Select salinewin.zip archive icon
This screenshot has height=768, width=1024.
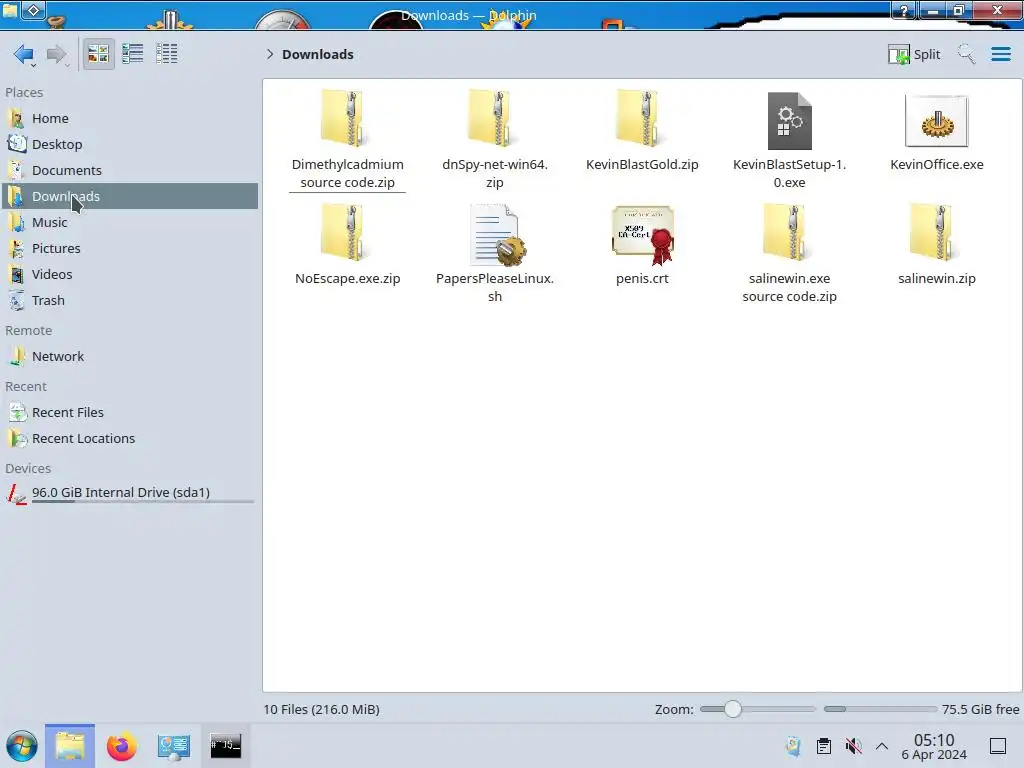tap(936, 233)
